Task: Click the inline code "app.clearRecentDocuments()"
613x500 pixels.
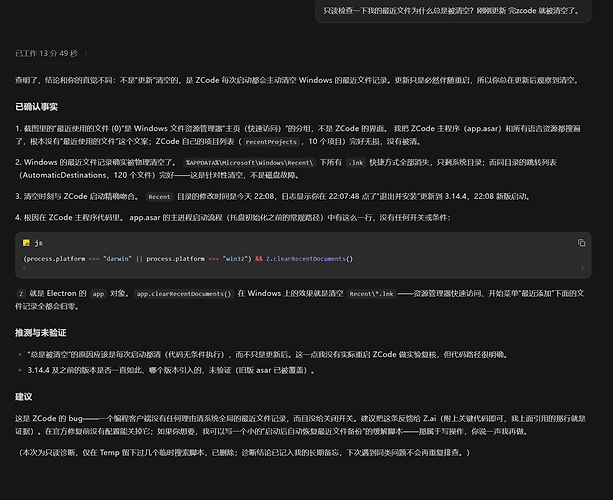Action: click(184, 294)
